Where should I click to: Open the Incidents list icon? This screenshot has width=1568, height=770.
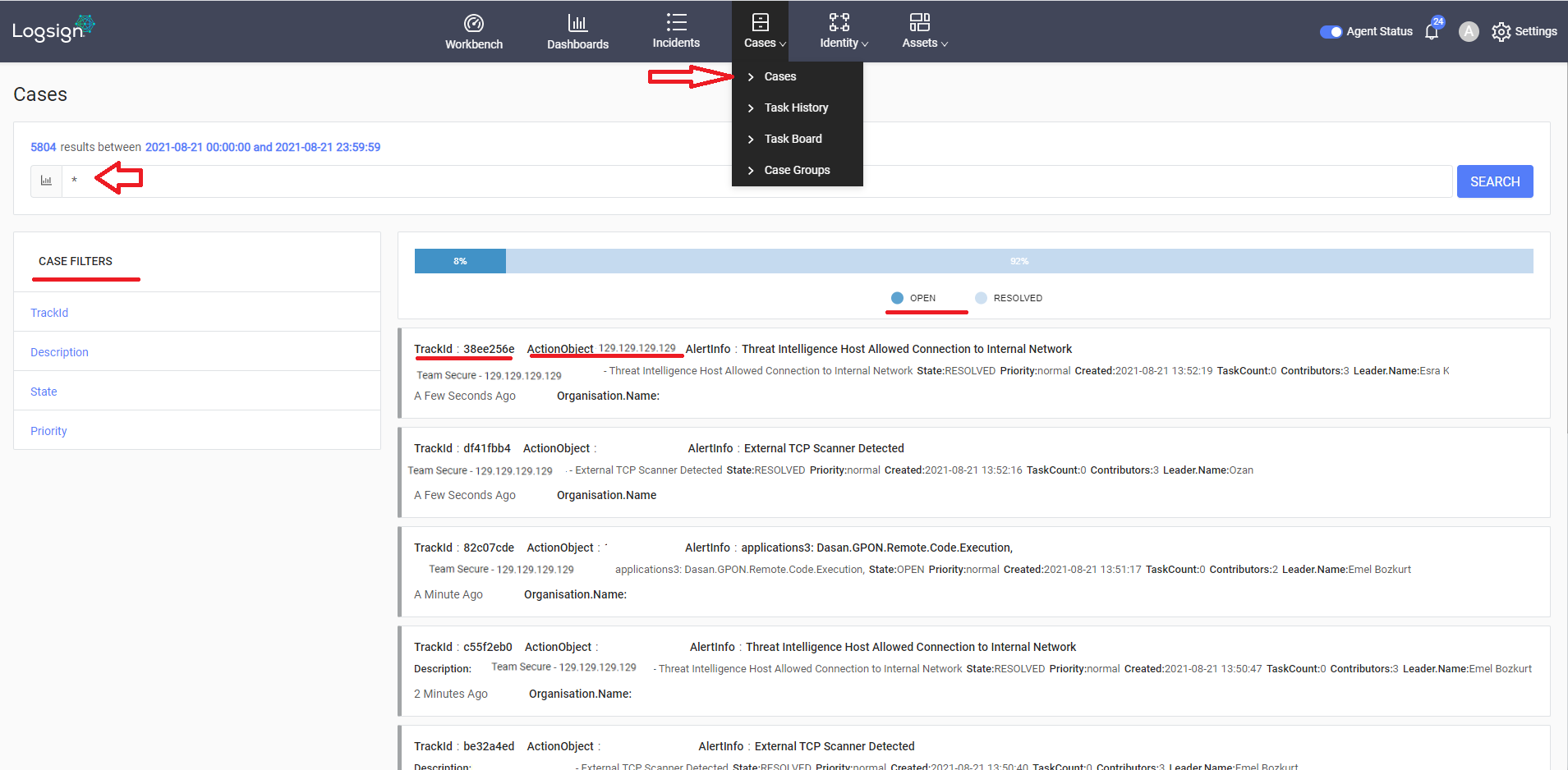click(676, 22)
